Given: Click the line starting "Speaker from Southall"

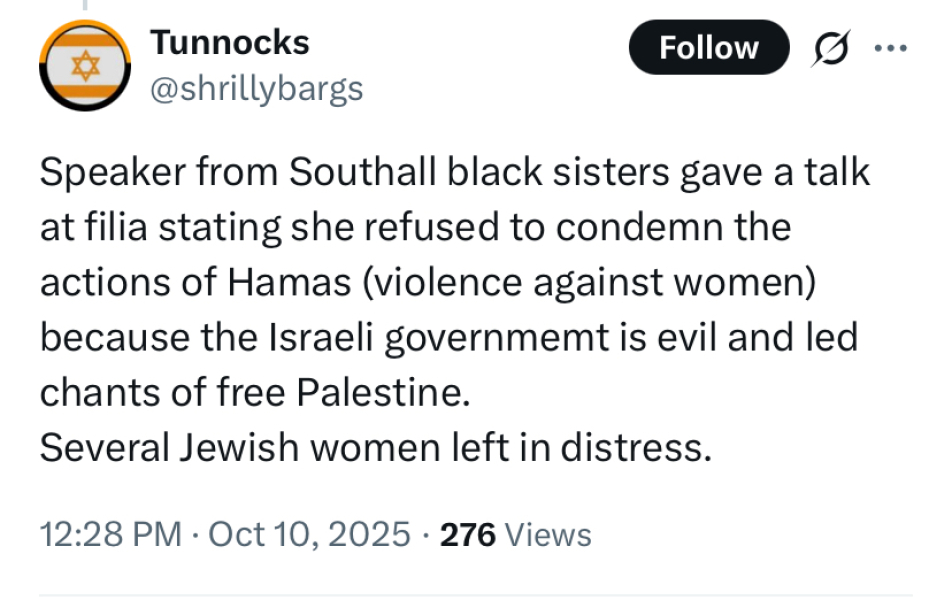Looking at the screenshot, I should [455, 173].
